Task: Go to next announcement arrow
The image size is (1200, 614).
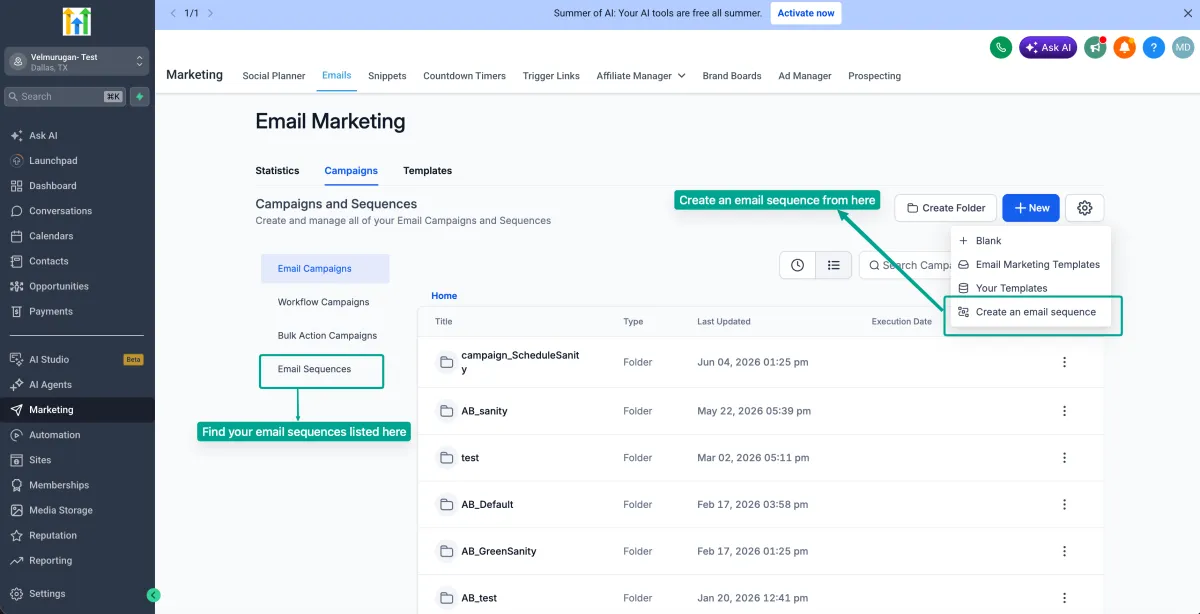Action: point(210,13)
